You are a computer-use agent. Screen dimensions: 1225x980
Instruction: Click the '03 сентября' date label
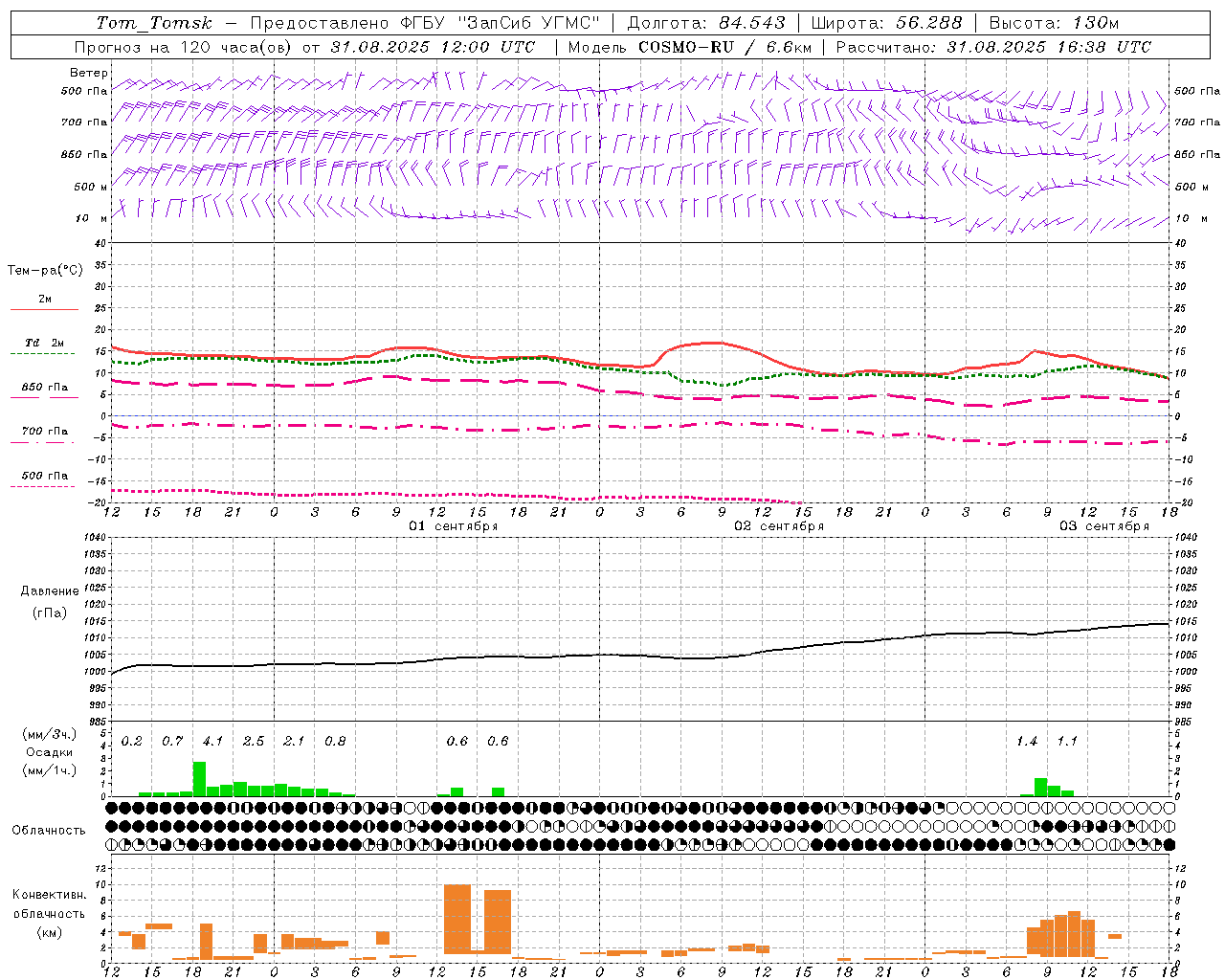(1104, 526)
